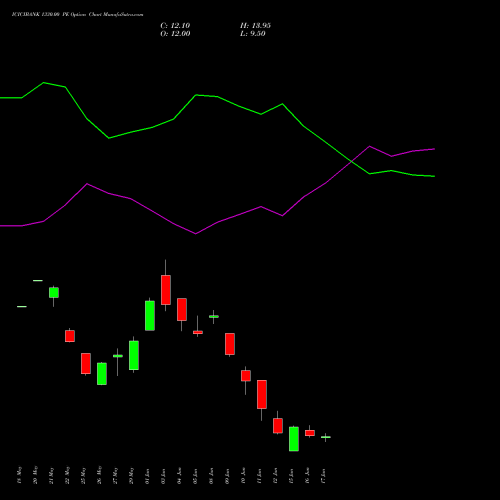The height and width of the screenshot is (500, 500).
Task: Click the purple indicator line's right peak
Action: click(369, 146)
